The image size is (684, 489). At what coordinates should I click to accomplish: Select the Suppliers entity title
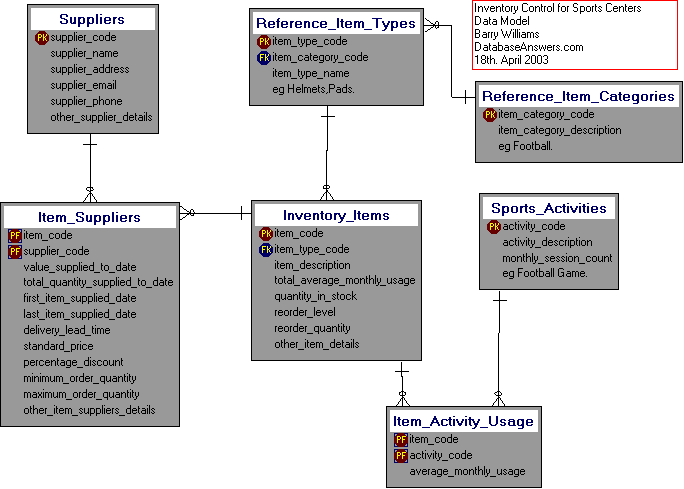point(92,19)
